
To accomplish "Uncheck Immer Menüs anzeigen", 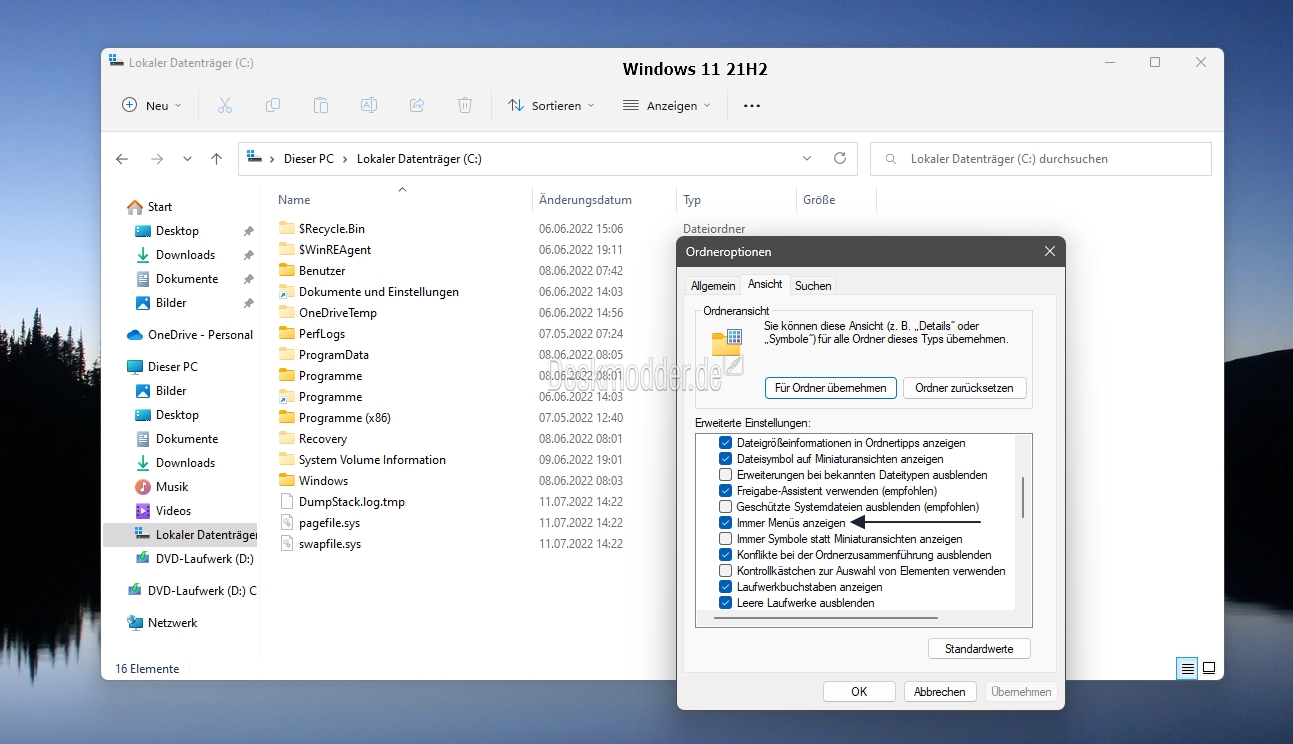I will pos(726,523).
